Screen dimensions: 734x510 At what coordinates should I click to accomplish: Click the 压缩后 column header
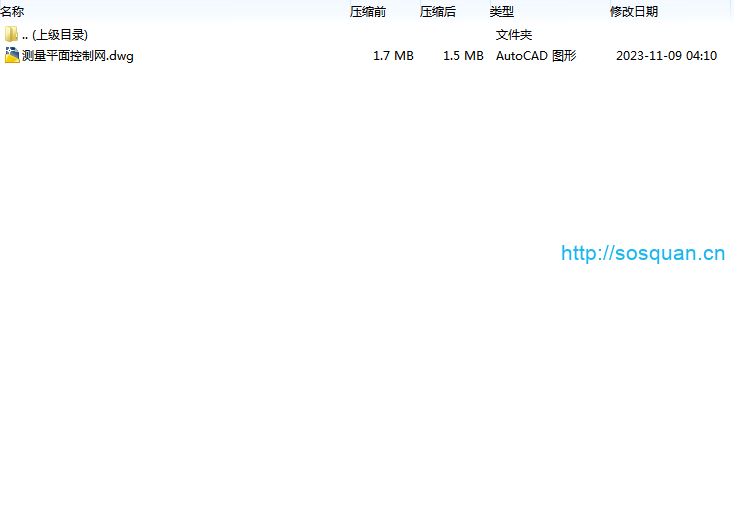pos(437,12)
